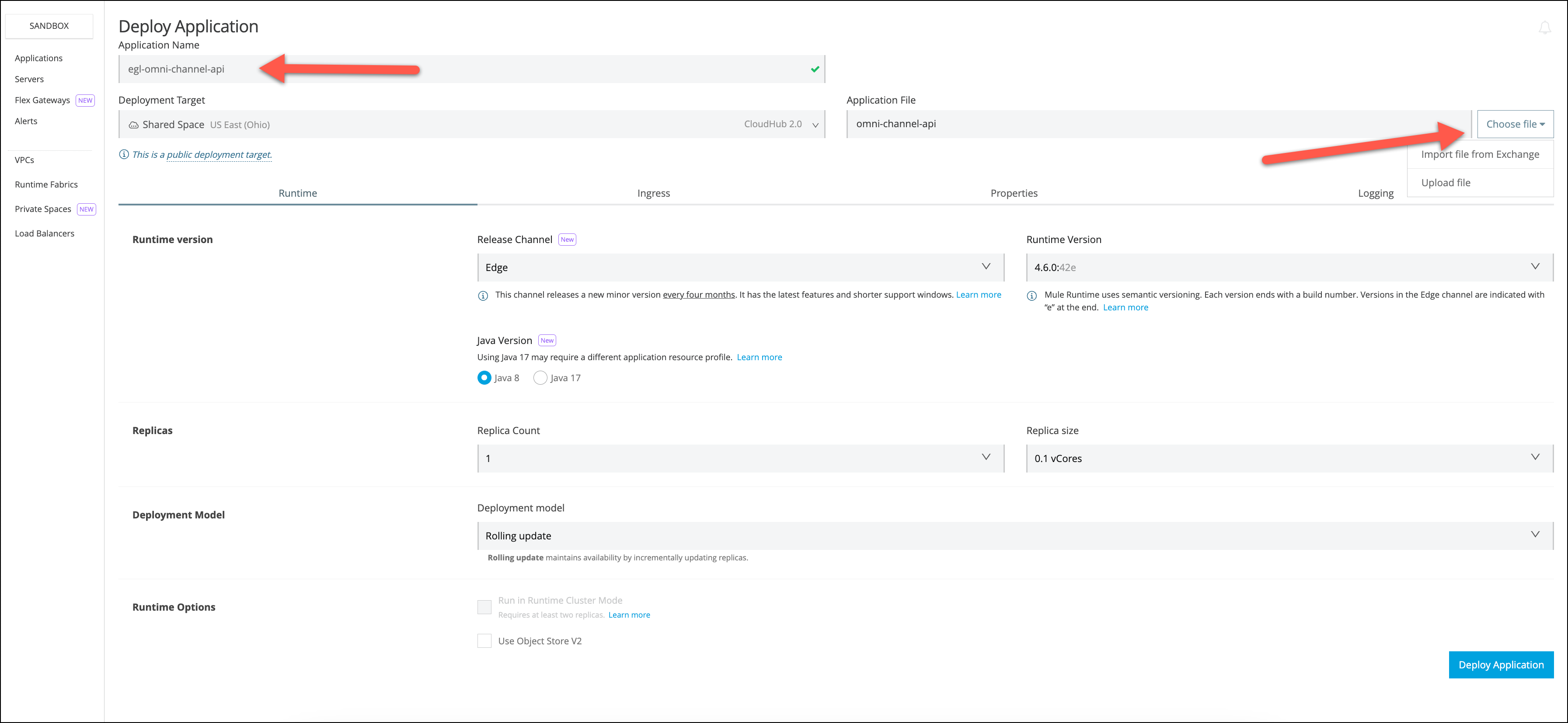The image size is (1568, 723).
Task: Switch to the Ingress tab
Action: (653, 193)
